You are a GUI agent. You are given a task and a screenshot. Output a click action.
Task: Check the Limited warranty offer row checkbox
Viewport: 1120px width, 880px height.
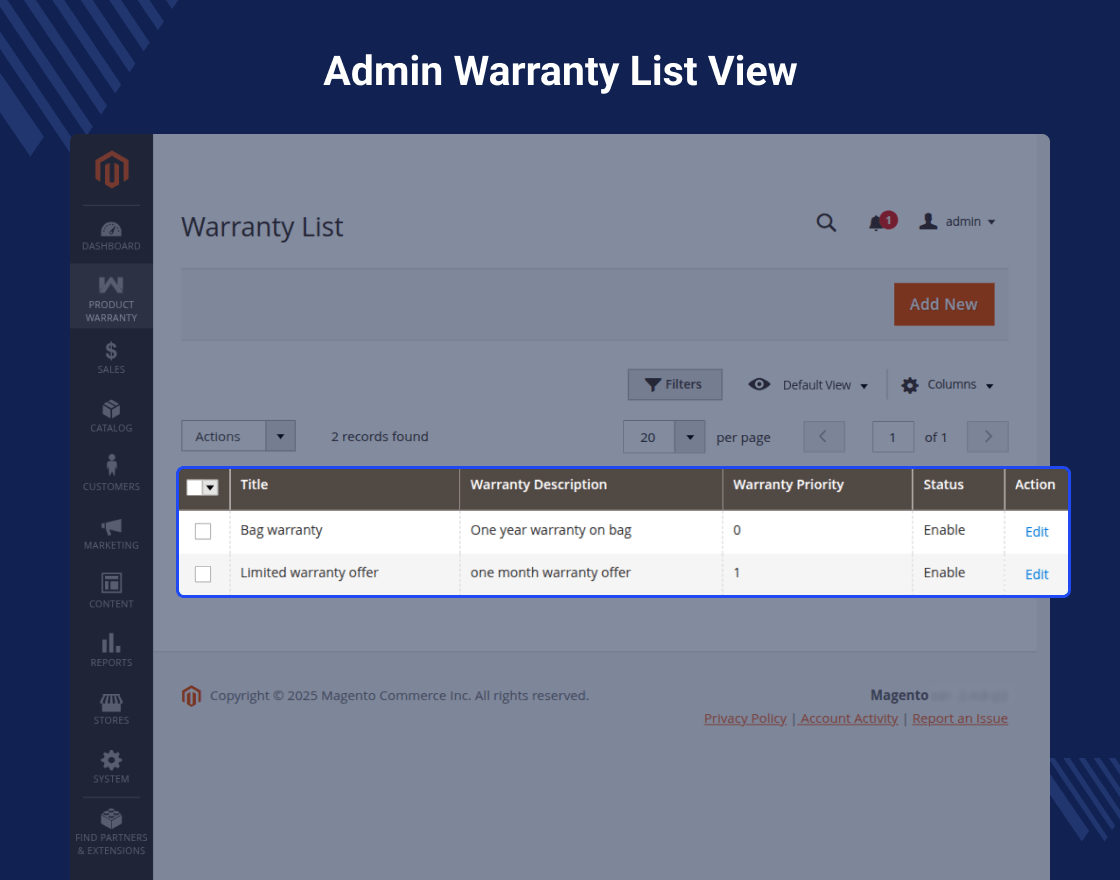[203, 574]
